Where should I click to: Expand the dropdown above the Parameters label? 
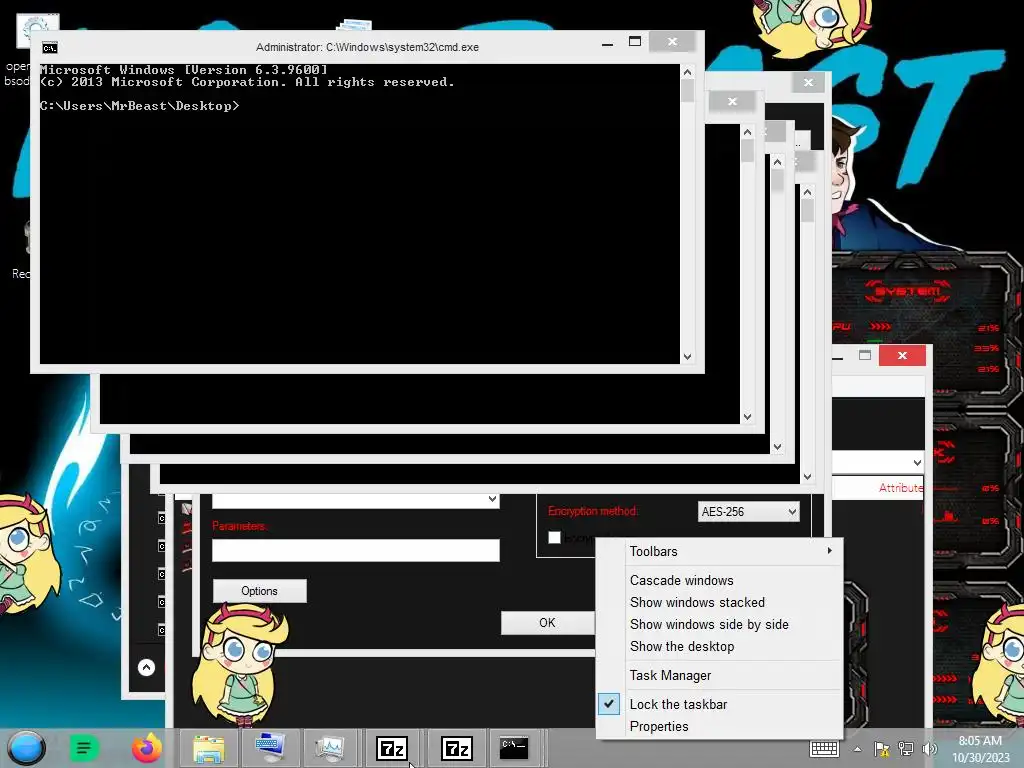pos(492,500)
